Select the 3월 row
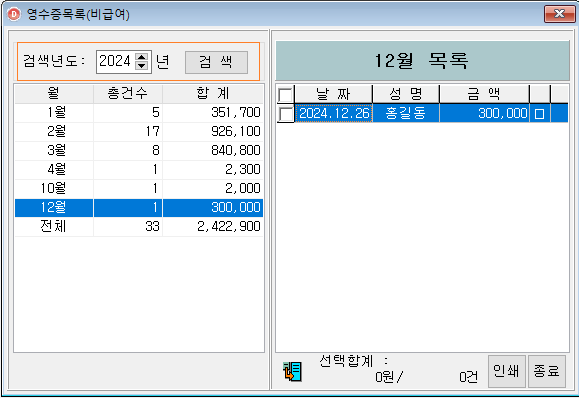Viewport: 579px width, 398px height. click(139, 150)
